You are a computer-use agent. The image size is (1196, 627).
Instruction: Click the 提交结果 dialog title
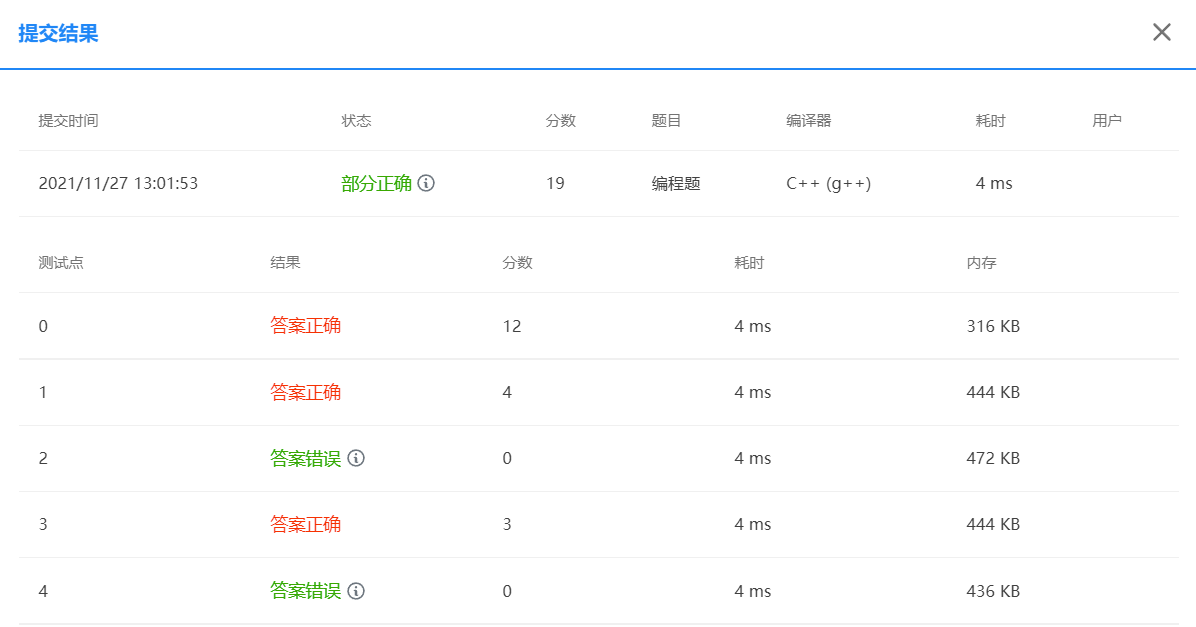click(x=58, y=34)
